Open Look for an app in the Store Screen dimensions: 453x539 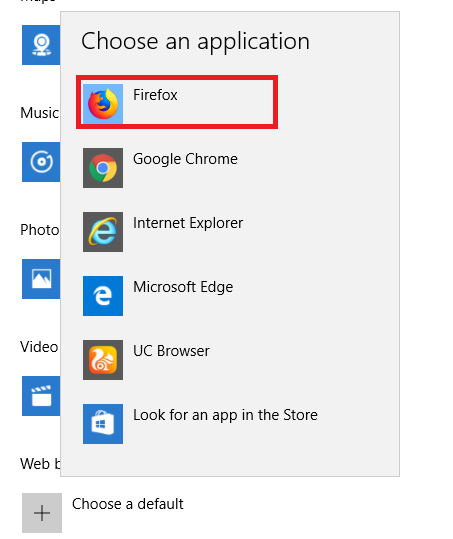pos(225,415)
